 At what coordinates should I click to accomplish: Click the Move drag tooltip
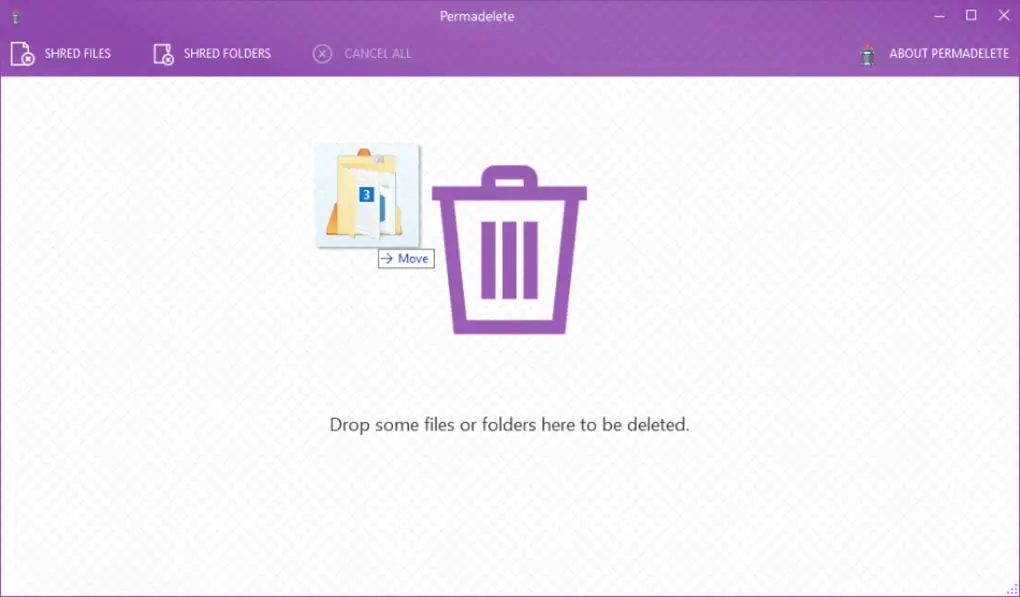tap(406, 258)
